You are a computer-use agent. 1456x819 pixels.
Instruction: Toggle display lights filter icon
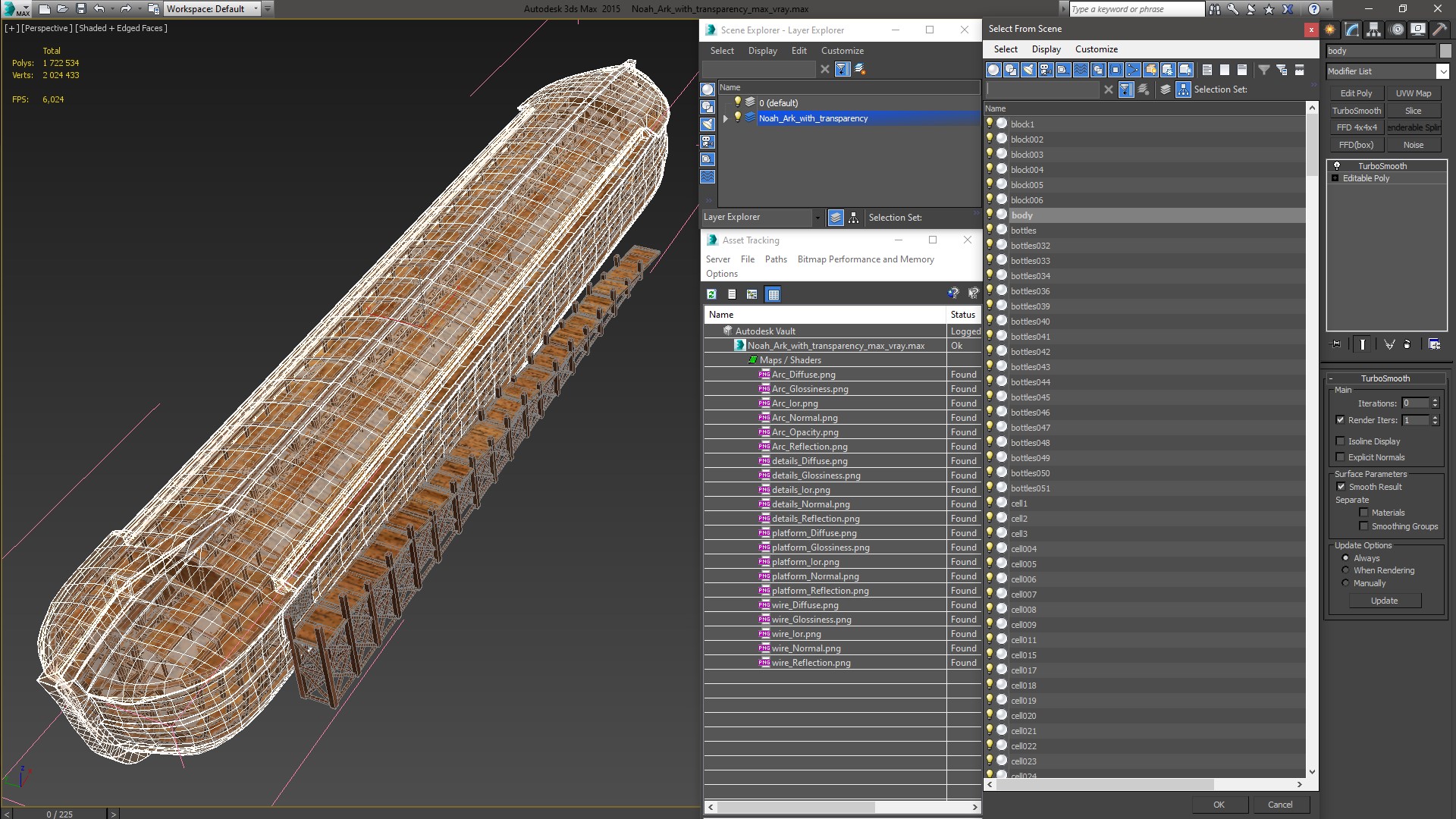(1028, 70)
